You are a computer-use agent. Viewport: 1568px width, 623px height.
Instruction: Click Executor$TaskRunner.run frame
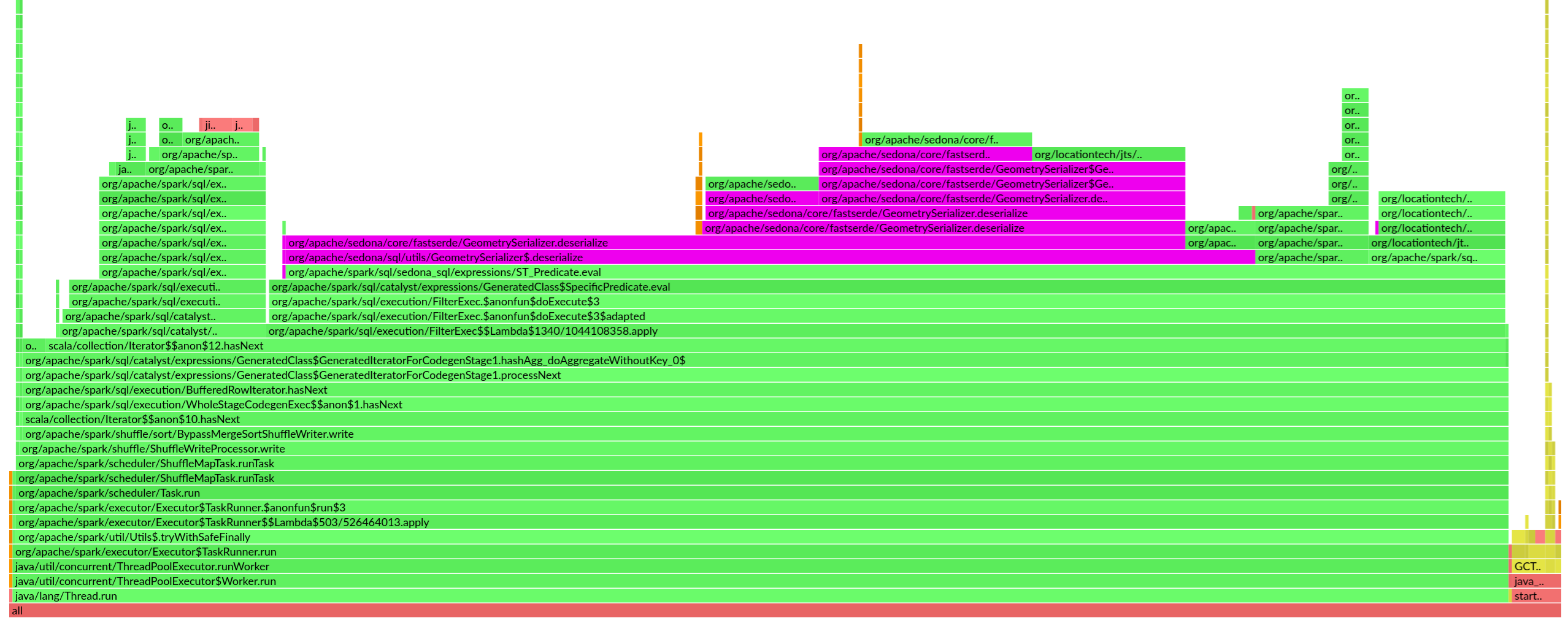click(x=759, y=551)
